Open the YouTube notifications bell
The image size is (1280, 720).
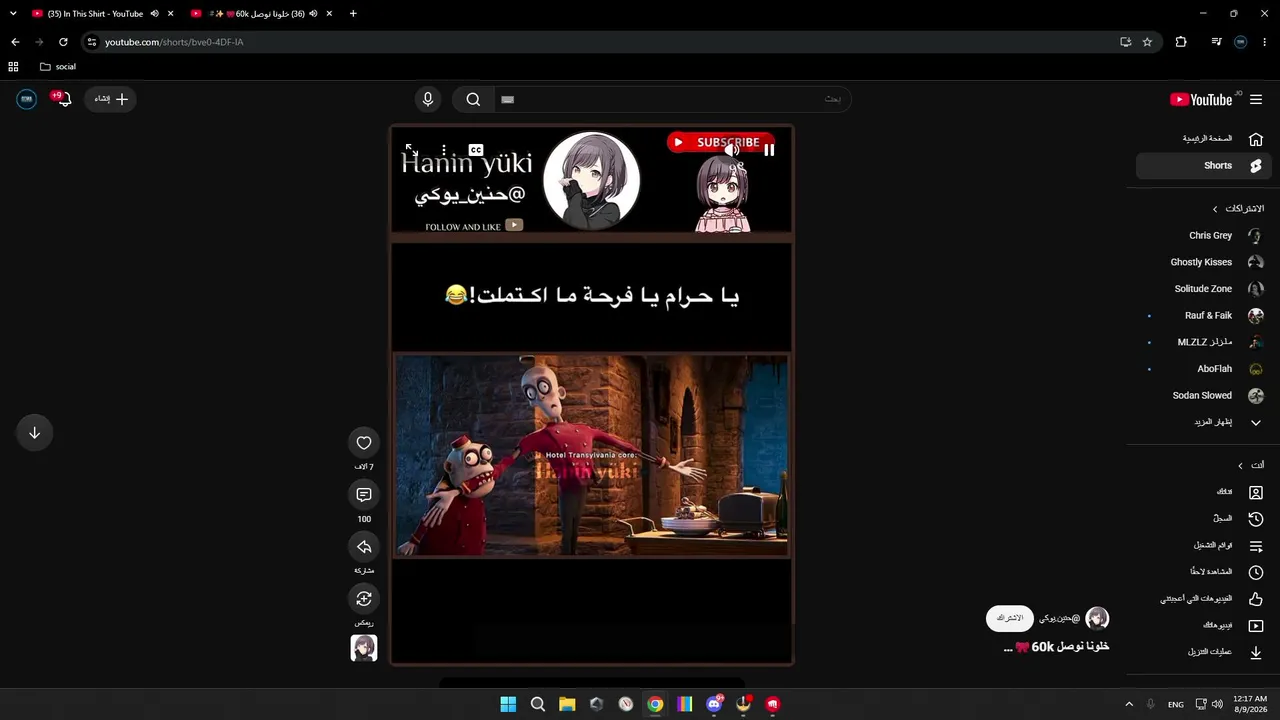coord(62,99)
